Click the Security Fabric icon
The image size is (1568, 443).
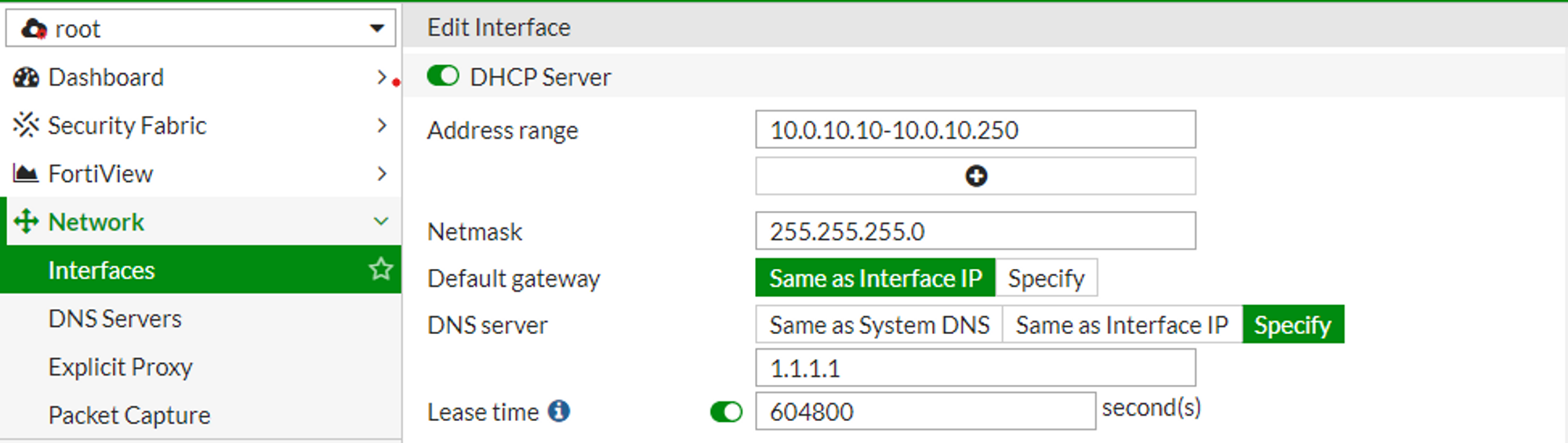click(26, 125)
